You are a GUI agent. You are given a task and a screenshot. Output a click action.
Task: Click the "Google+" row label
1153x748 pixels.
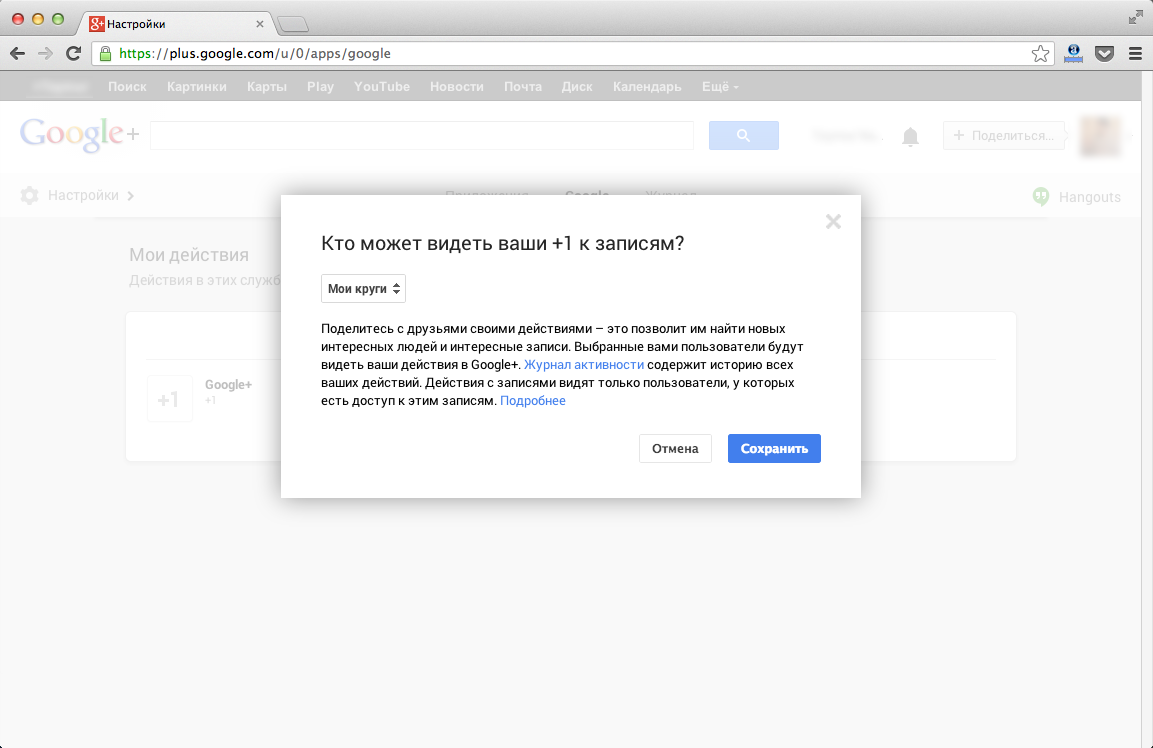(229, 385)
